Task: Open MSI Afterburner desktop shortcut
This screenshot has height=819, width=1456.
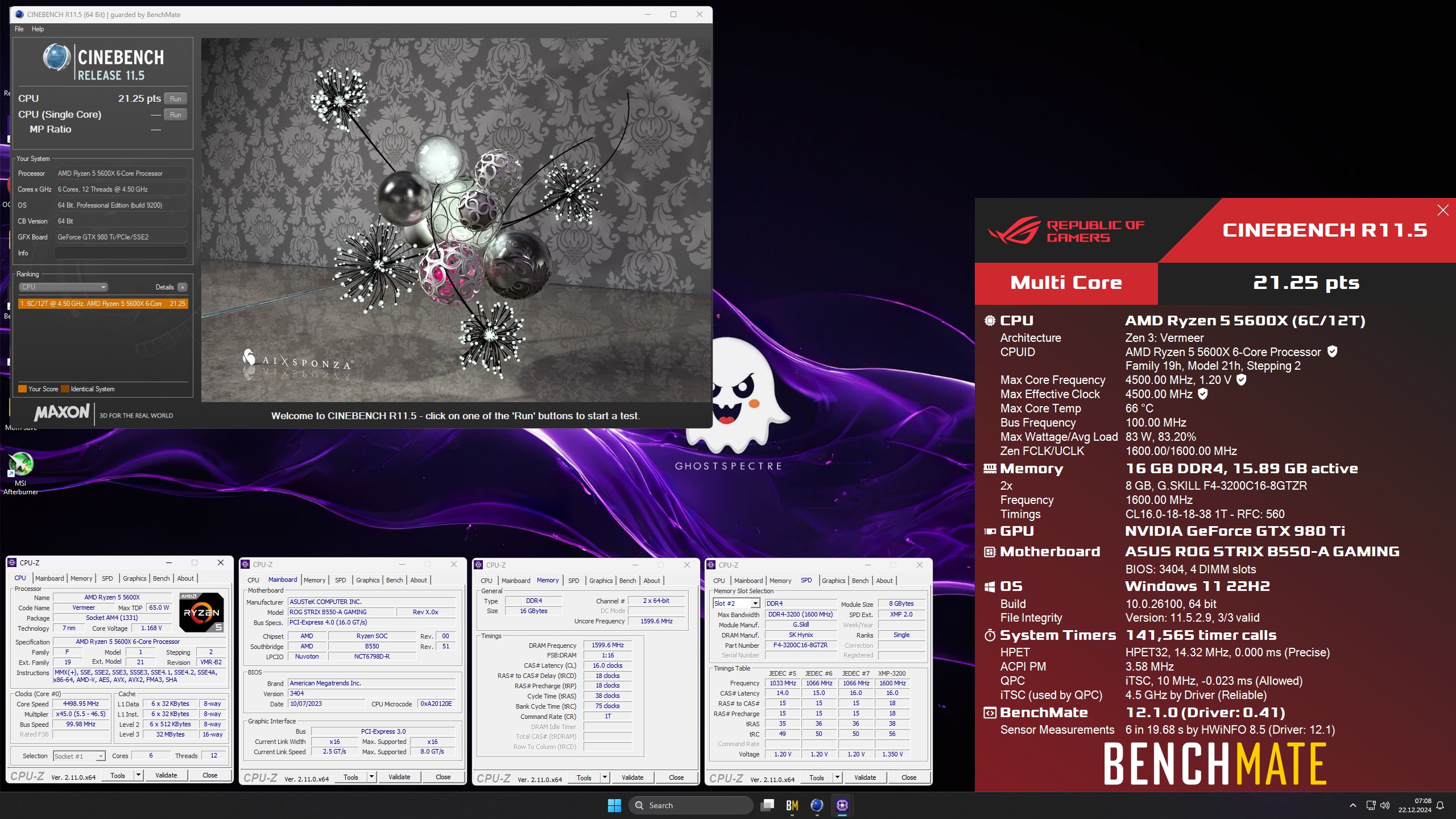Action: 20,473
